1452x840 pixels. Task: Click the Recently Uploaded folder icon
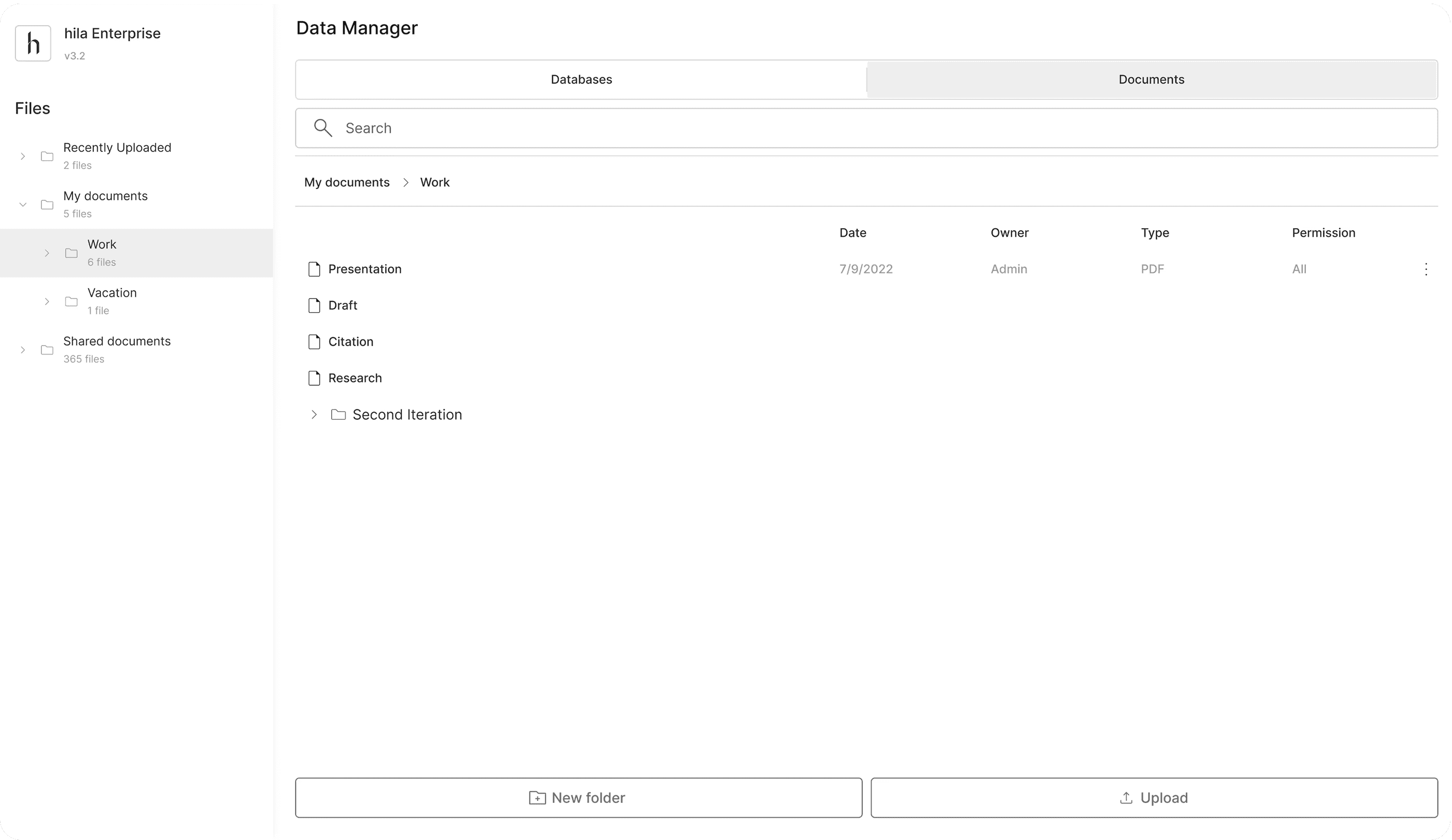(x=47, y=156)
